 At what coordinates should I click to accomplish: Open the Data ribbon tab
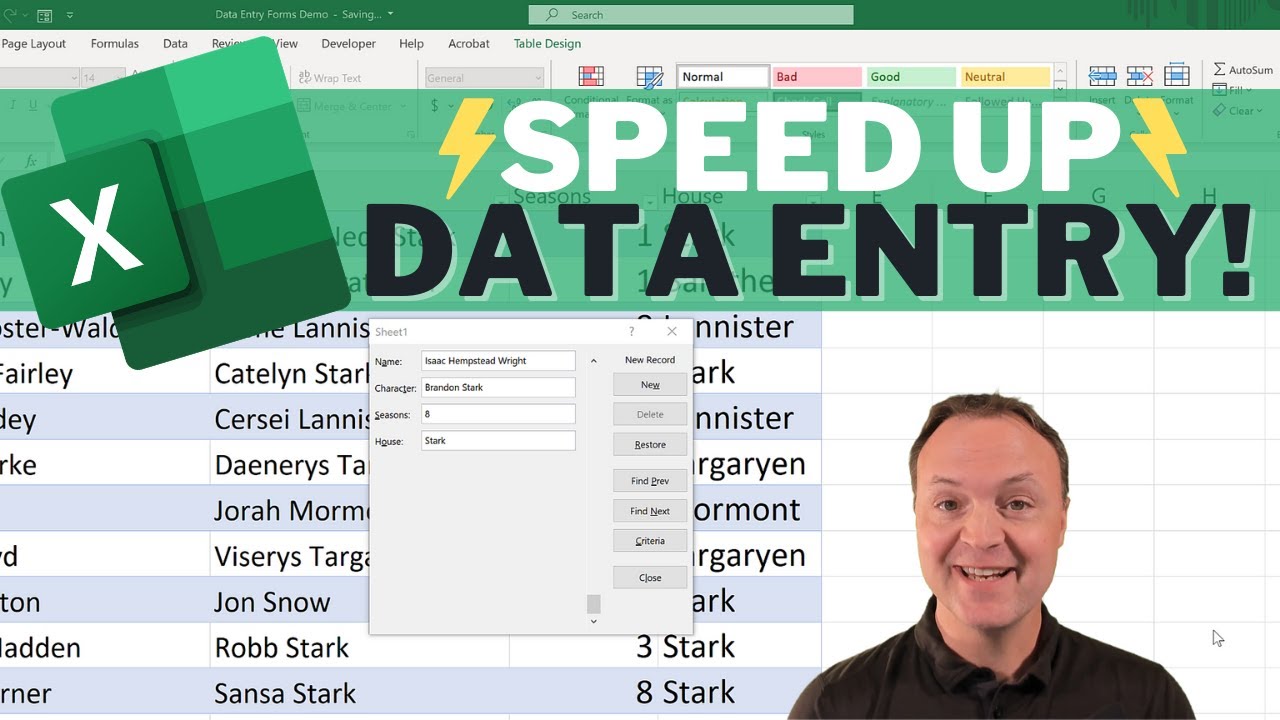175,44
